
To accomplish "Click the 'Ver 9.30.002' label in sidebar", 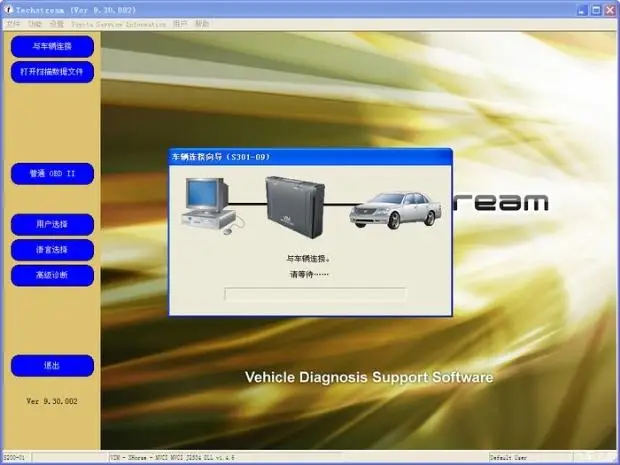I will pyautogui.click(x=52, y=401).
